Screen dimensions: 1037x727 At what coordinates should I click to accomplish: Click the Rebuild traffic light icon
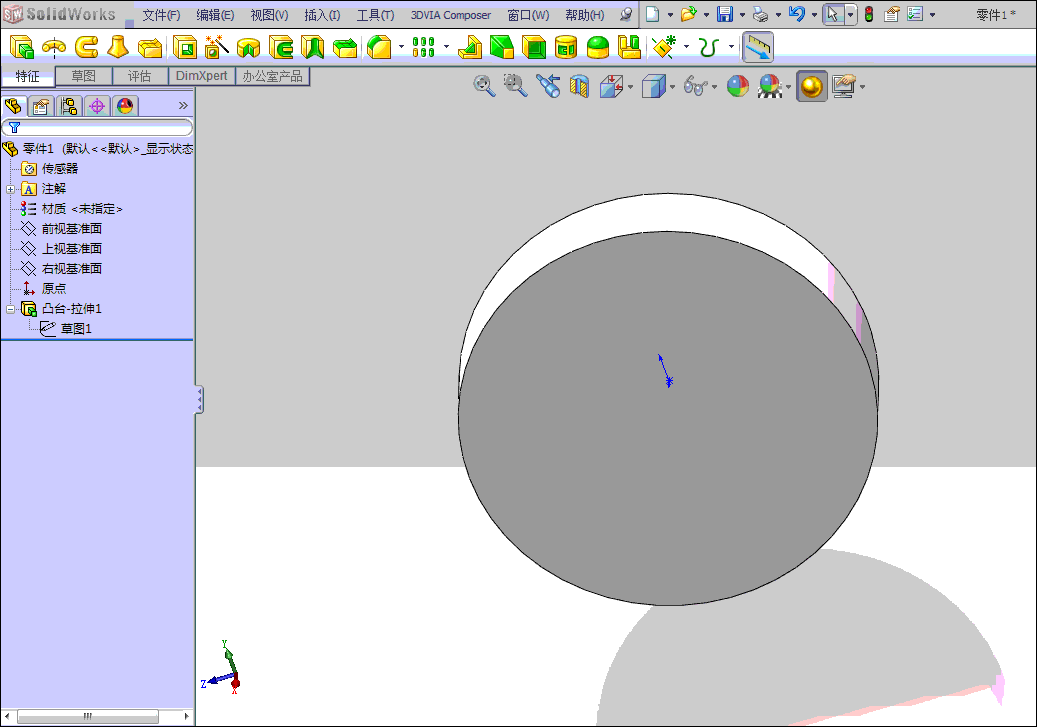(869, 14)
